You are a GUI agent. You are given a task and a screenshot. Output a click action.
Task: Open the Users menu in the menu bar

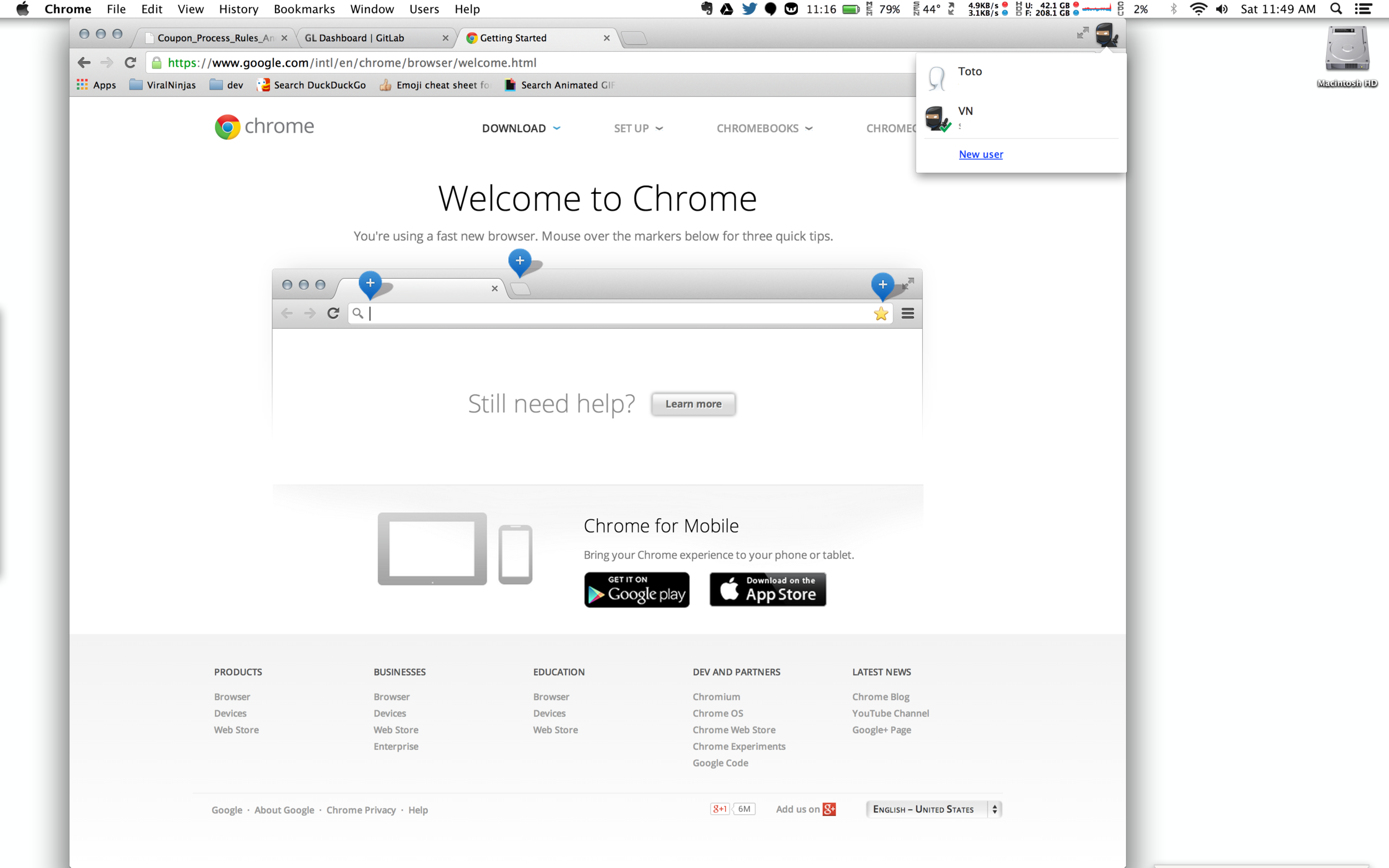click(424, 9)
